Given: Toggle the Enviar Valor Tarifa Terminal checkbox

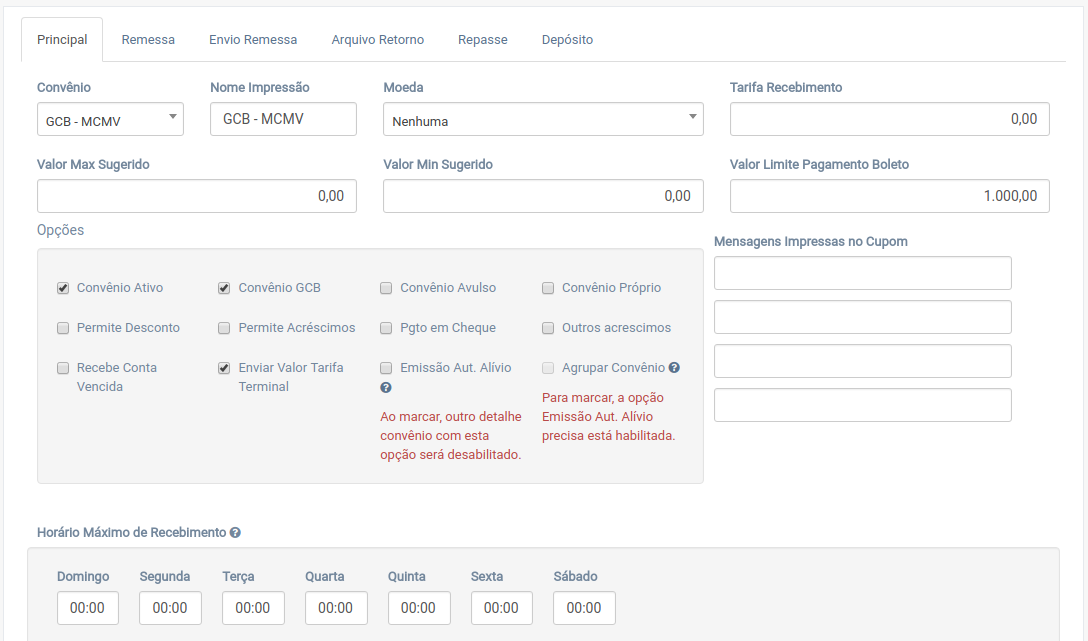Looking at the screenshot, I should [224, 368].
